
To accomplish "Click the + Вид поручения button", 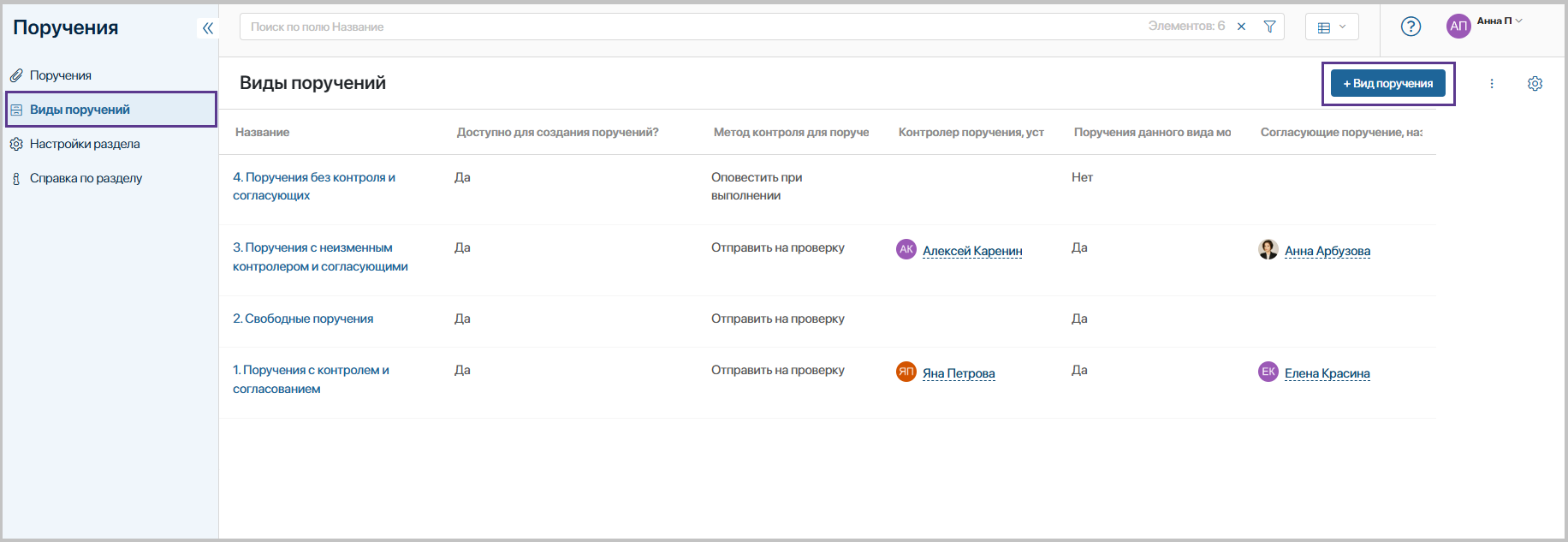I will (1387, 84).
